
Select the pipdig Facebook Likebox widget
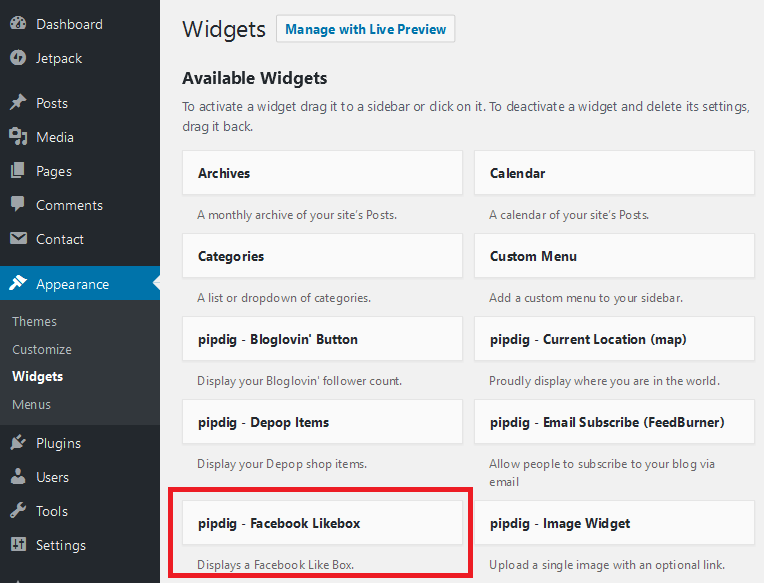pos(322,523)
